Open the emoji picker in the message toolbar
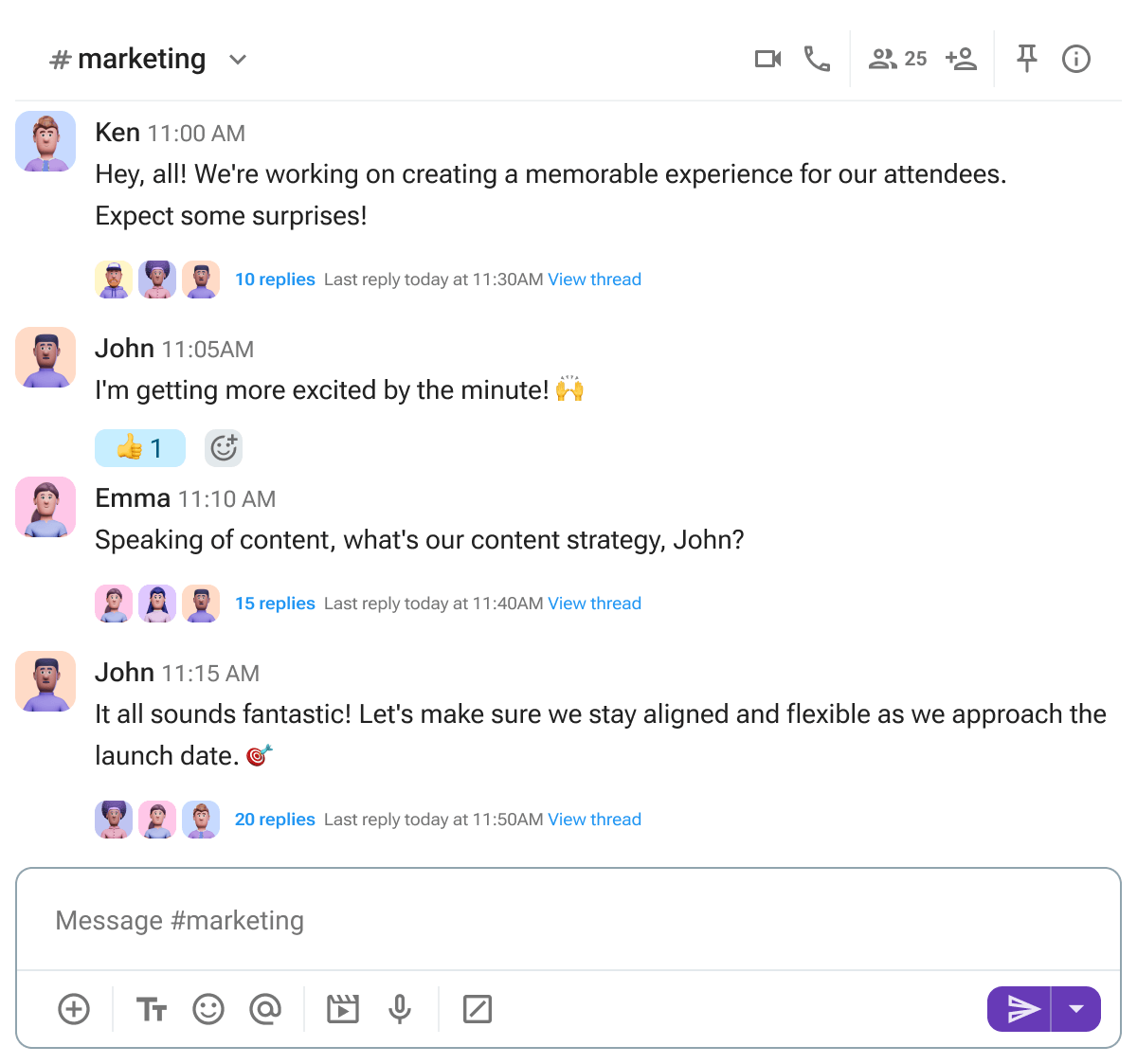Image resolution: width=1137 pixels, height=1064 pixels. [x=208, y=1009]
